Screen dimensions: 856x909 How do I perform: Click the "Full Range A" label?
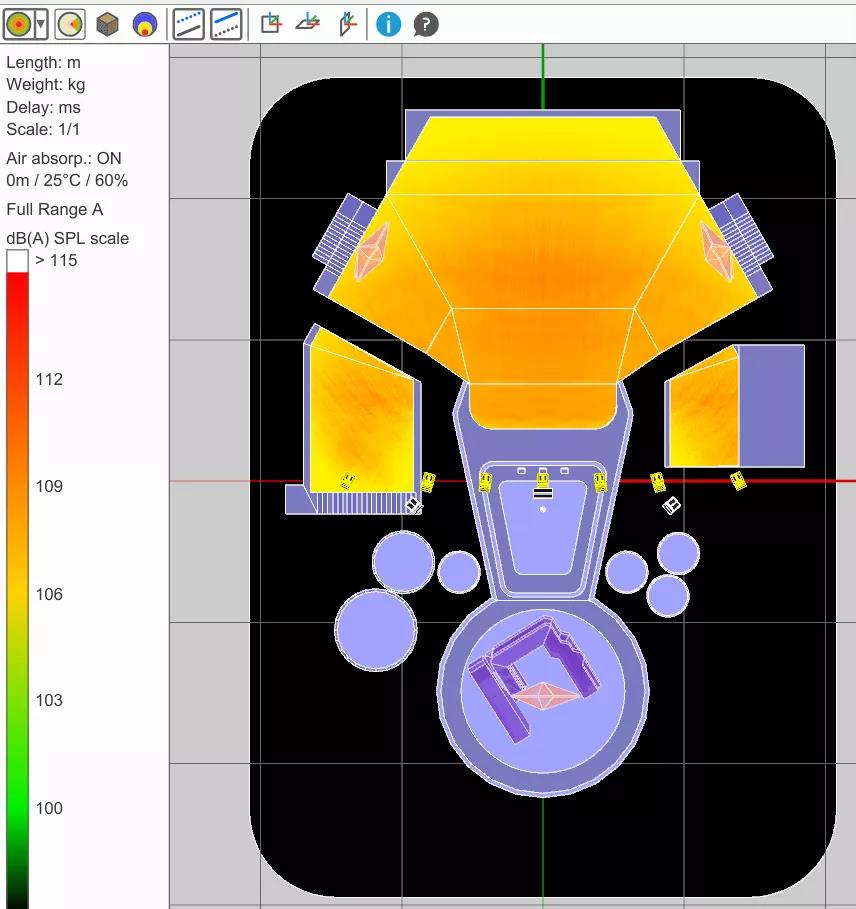coord(54,209)
